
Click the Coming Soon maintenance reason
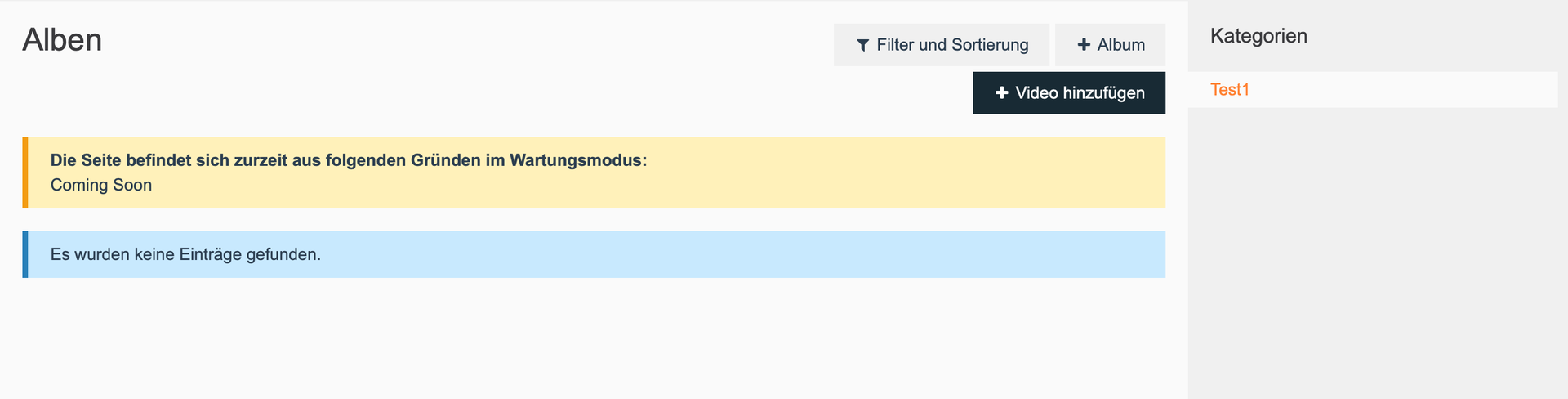[101, 185]
